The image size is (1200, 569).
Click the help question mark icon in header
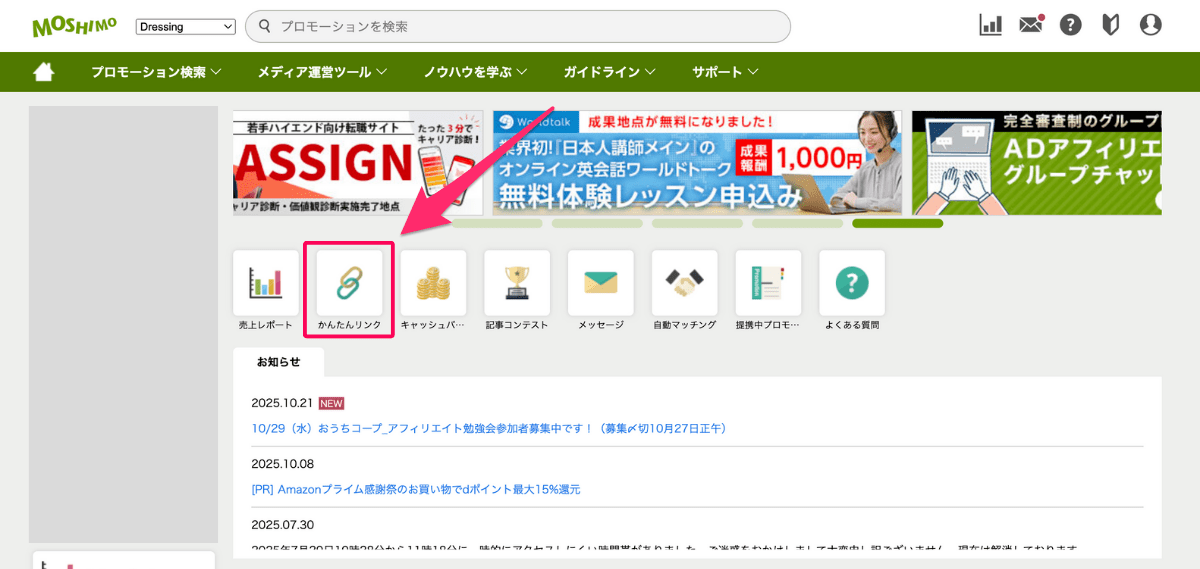pos(1071,25)
